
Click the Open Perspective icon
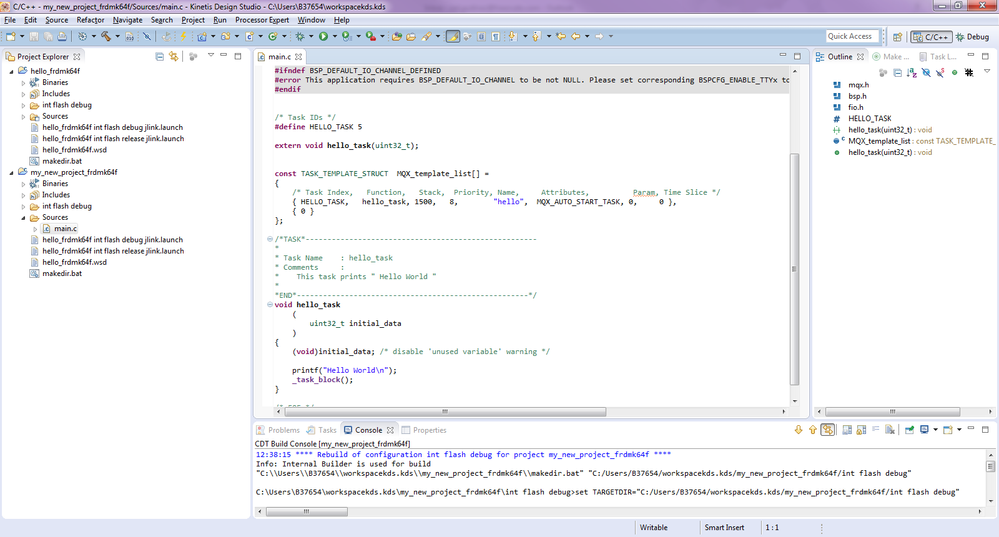(897, 37)
